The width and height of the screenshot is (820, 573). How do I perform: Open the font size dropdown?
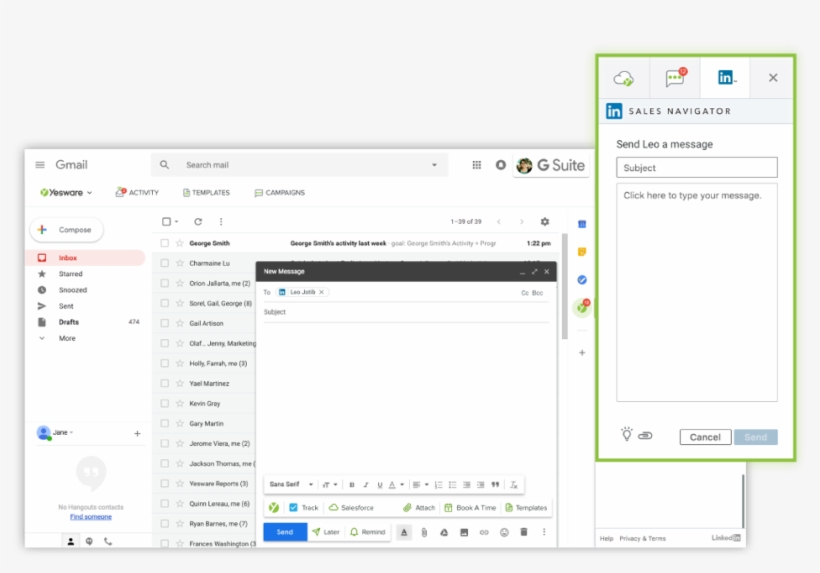(329, 485)
